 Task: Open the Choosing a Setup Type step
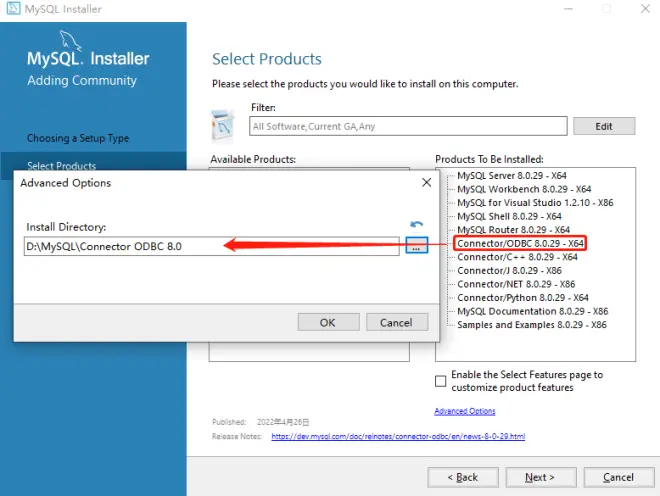click(x=78, y=138)
